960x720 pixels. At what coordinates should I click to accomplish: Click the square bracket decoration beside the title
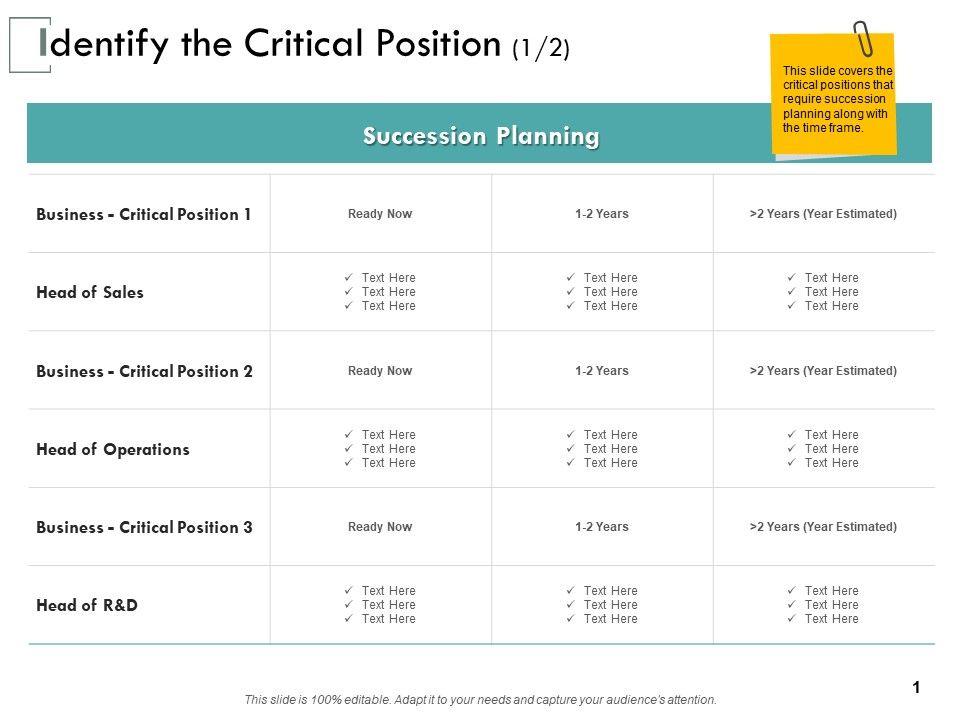28,46
